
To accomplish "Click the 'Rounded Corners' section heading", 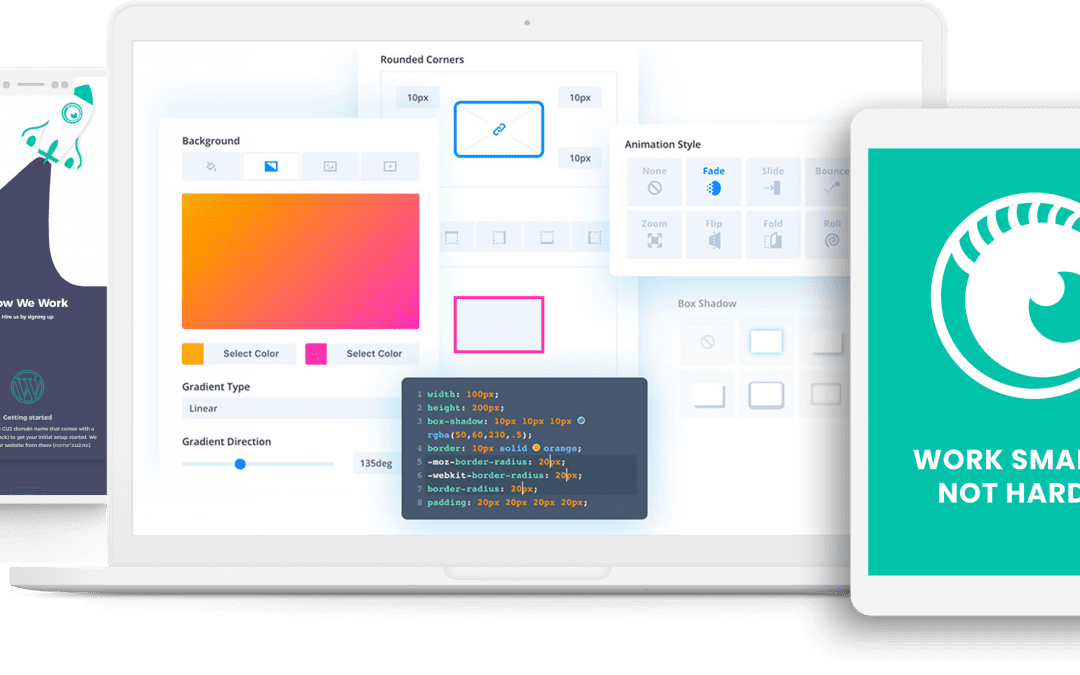I will 422,60.
